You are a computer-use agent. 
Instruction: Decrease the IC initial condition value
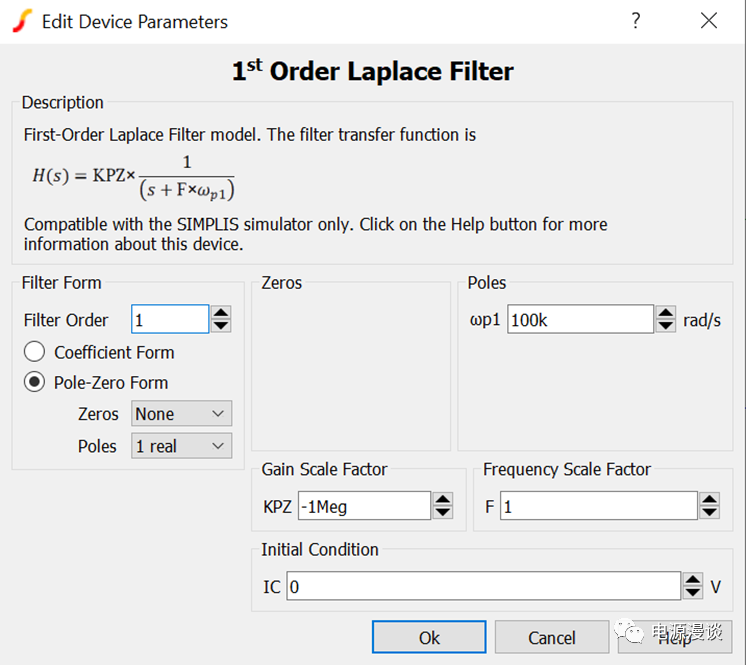tap(693, 593)
